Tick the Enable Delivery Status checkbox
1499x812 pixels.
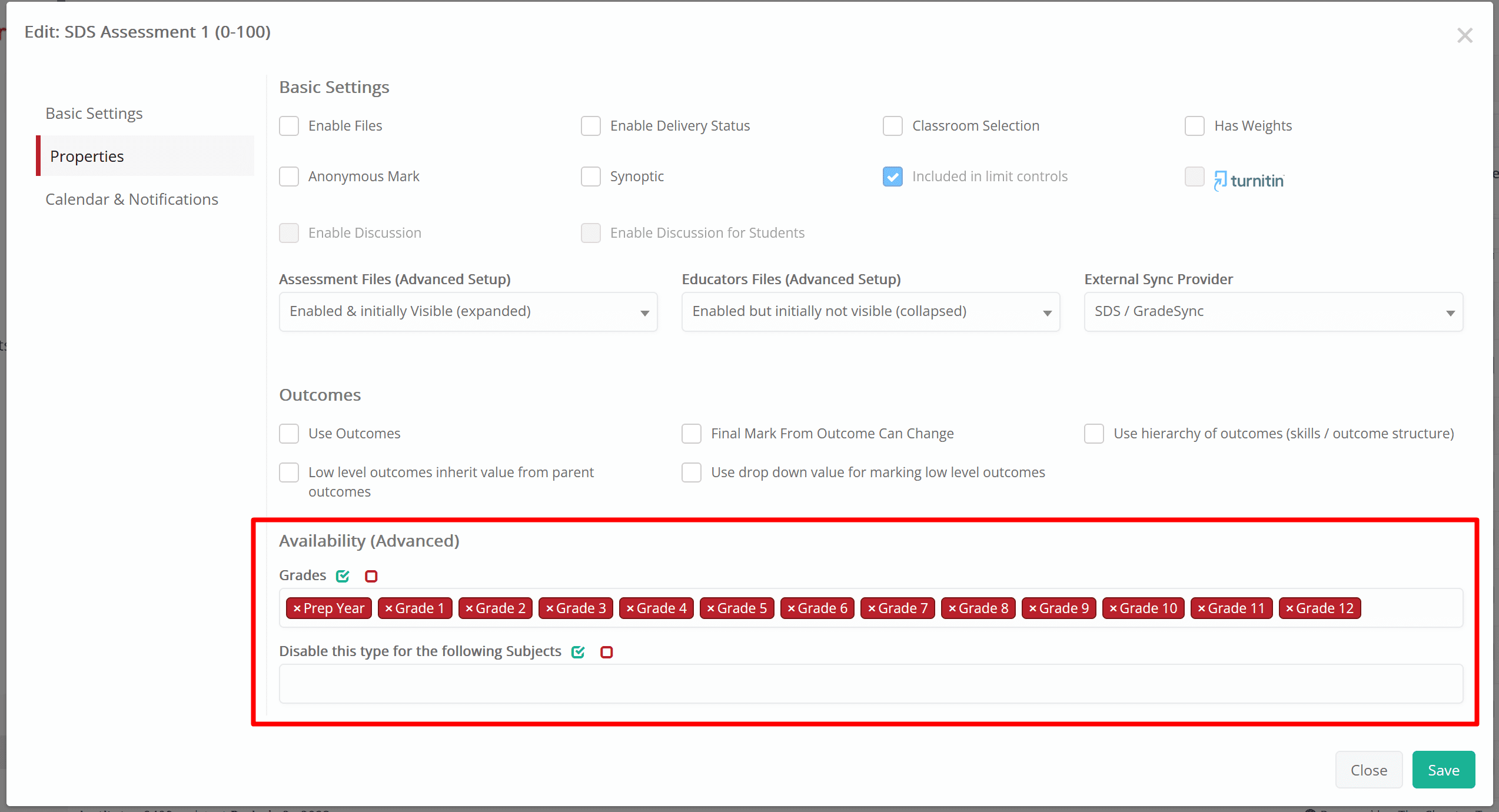click(591, 126)
